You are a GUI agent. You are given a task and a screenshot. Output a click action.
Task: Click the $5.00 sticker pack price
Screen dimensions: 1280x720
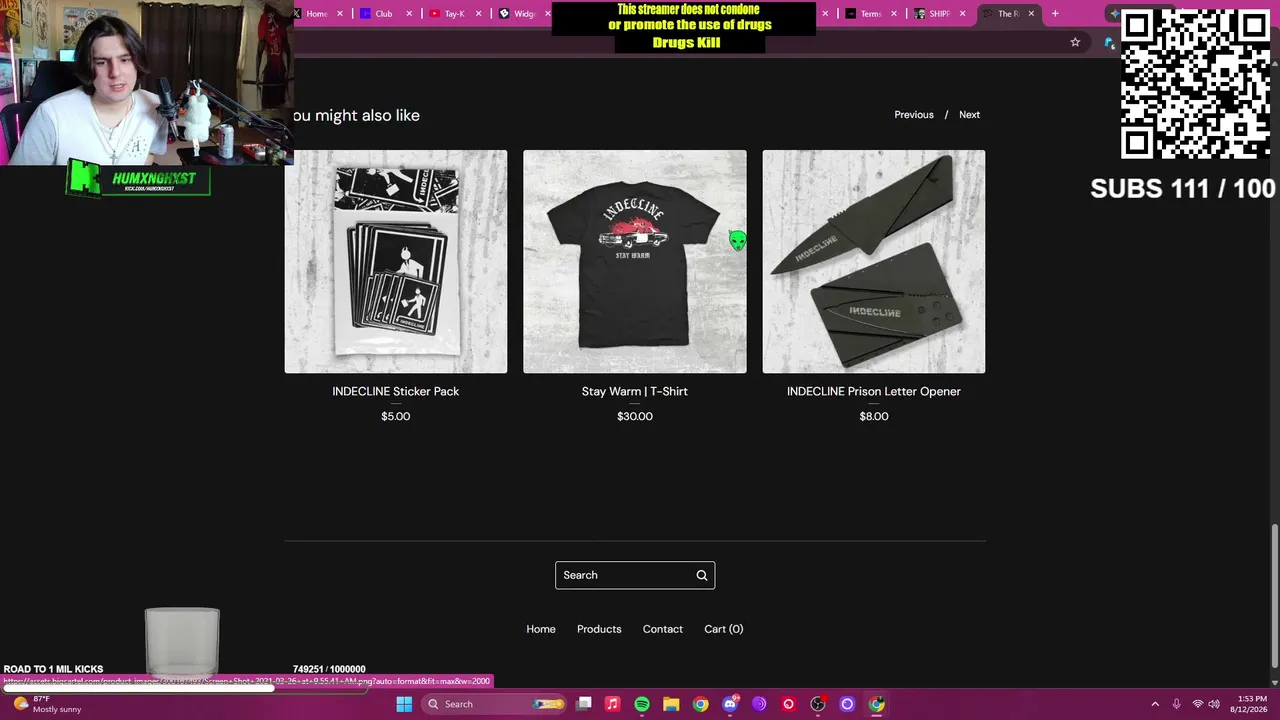coord(396,416)
